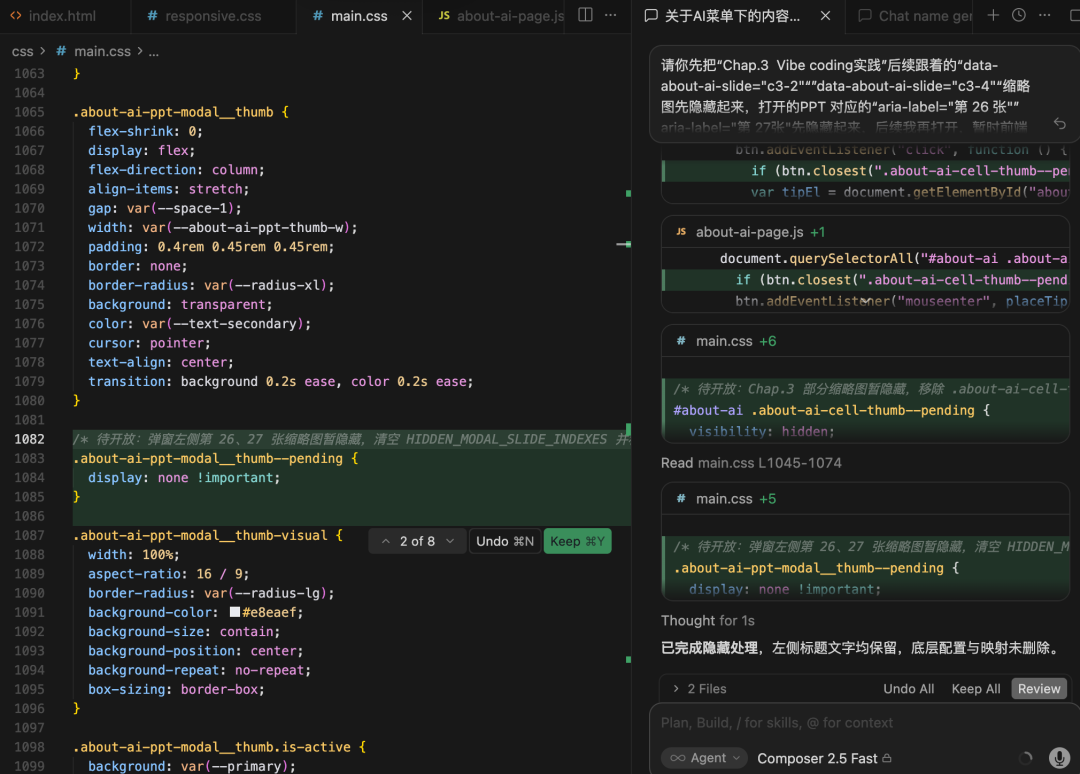Click the Review button
Screen dimensions: 1080x774
pos(1039,689)
